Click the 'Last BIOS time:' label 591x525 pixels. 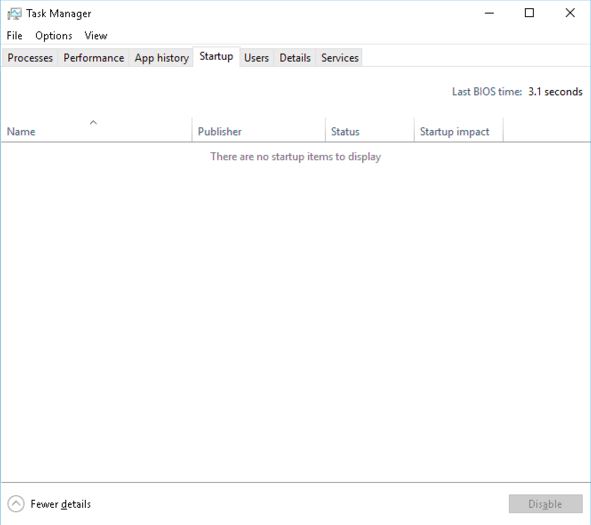pyautogui.click(x=487, y=92)
